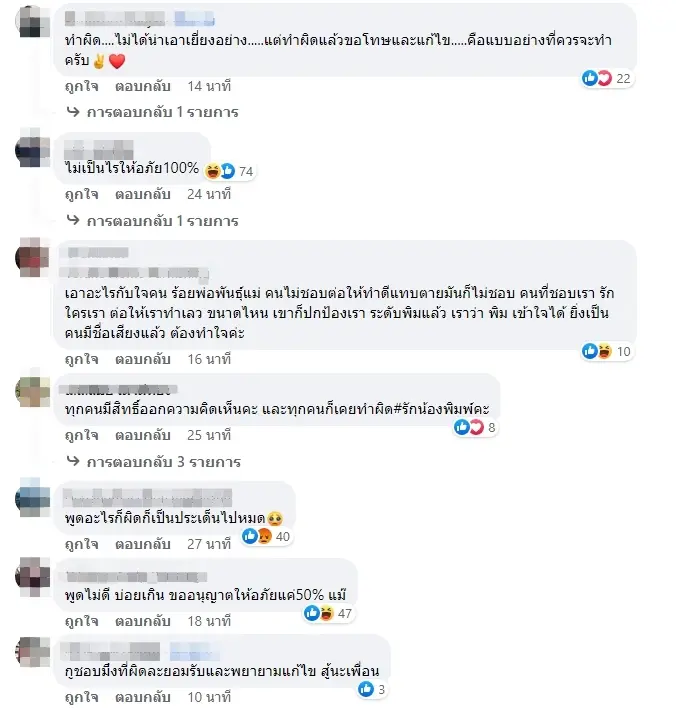Show who reacted to the 8-reaction comment
Image resolution: width=676 pixels, height=710 pixels.
pos(475,427)
